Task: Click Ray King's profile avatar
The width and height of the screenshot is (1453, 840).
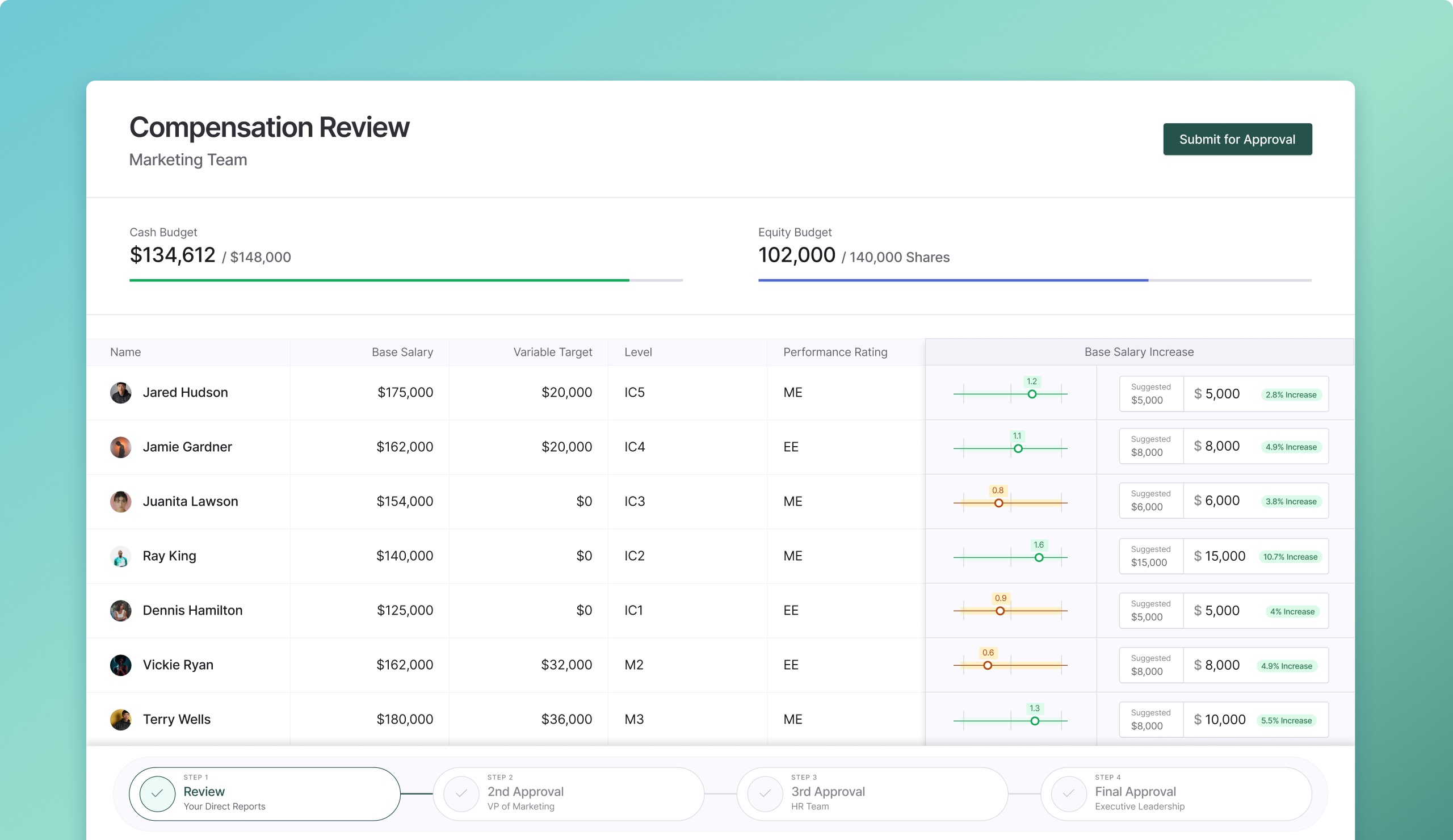Action: [120, 556]
